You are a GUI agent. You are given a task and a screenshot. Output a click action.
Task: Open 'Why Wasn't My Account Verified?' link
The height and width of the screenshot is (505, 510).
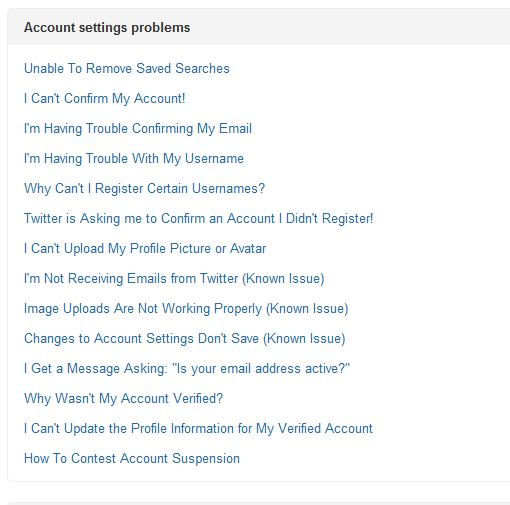pyautogui.click(x=123, y=399)
